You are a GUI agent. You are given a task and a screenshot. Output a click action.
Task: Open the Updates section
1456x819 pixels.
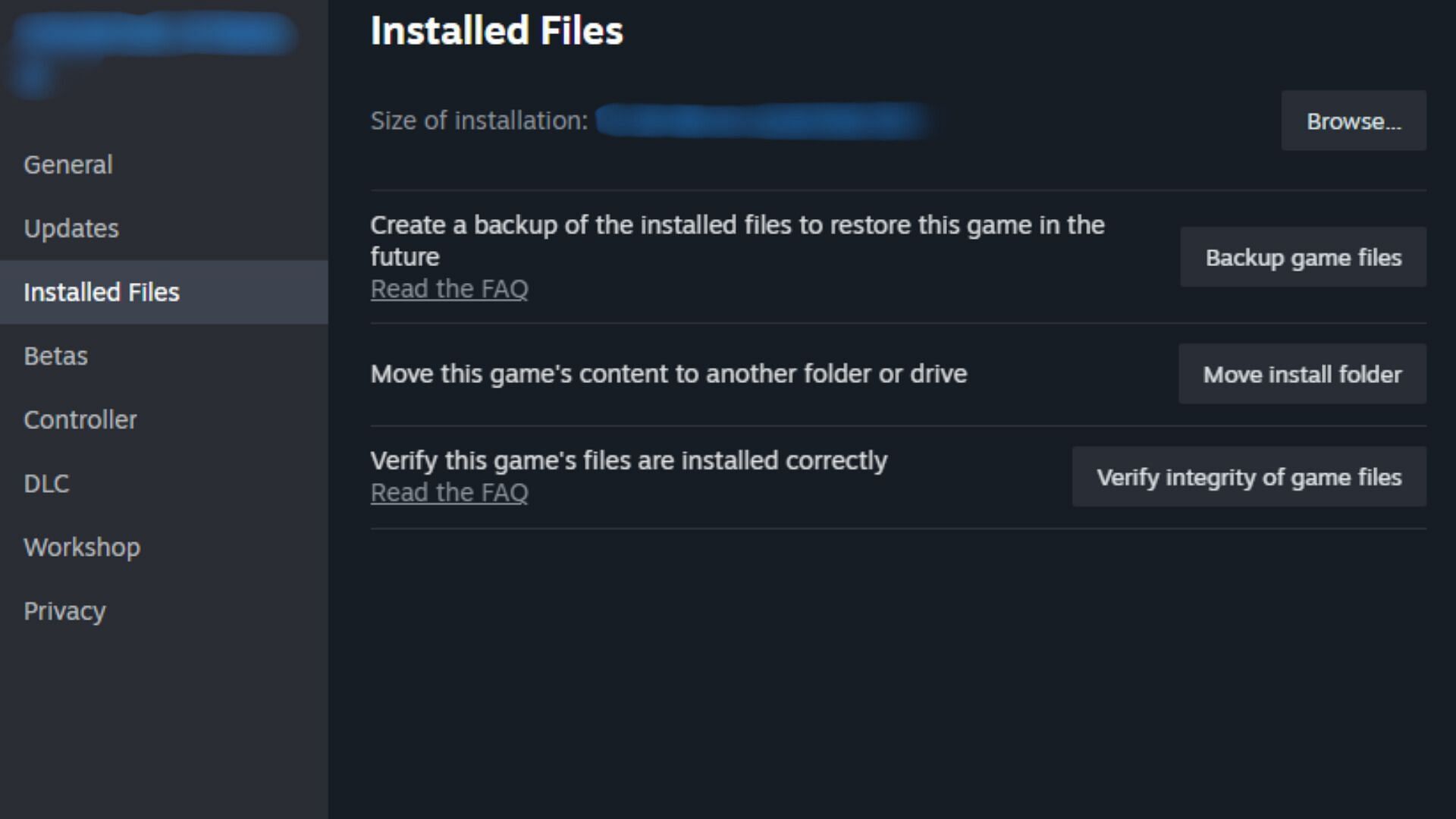71,228
